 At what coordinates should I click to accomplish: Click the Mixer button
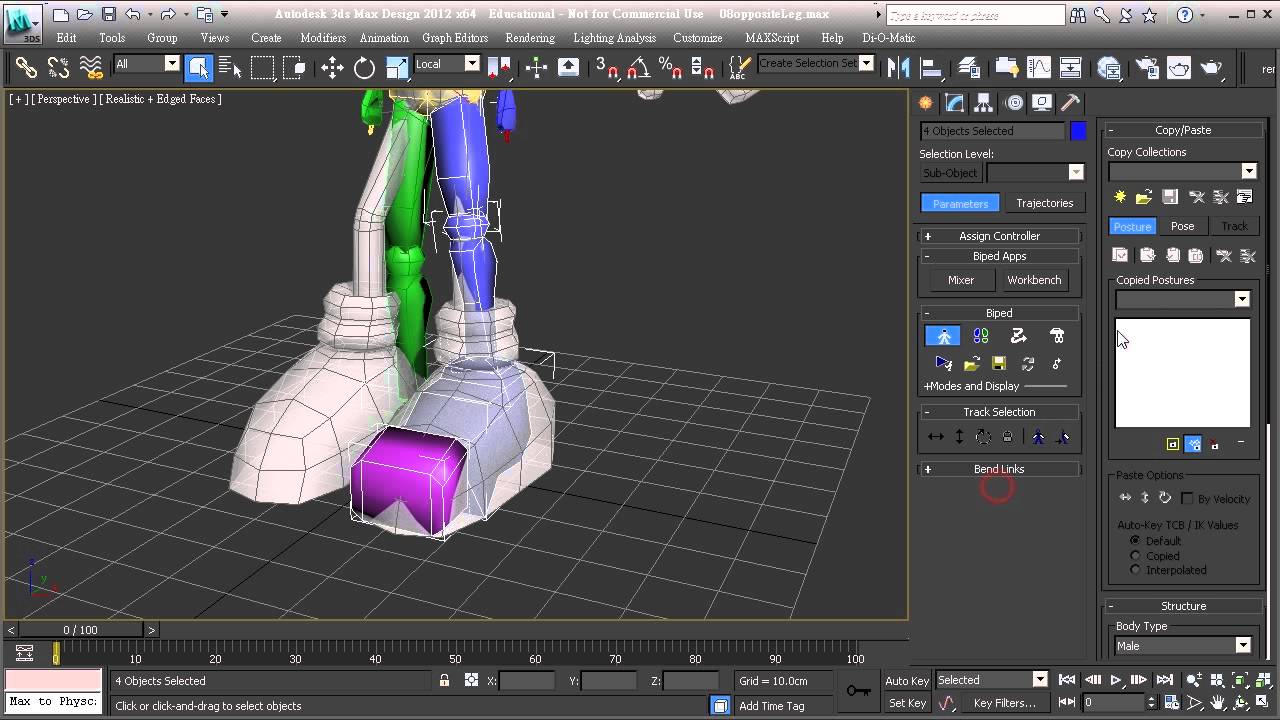961,280
